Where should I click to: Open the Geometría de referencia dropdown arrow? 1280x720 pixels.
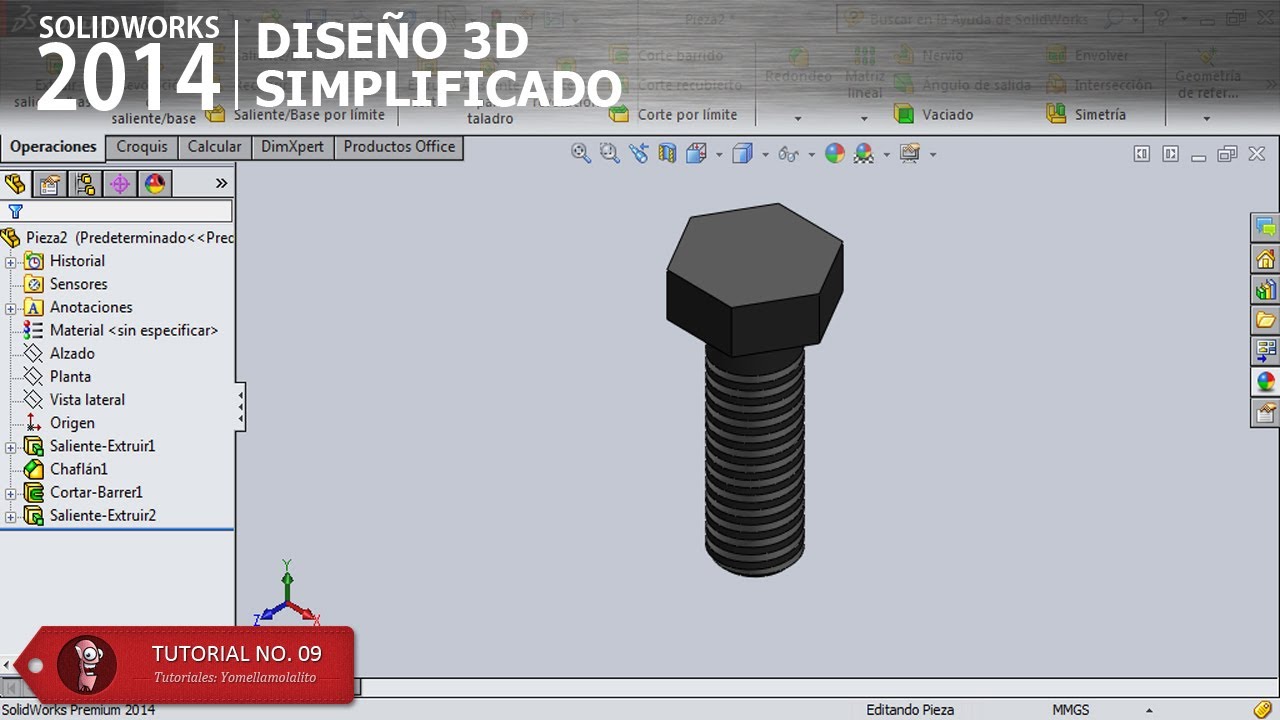click(1207, 119)
